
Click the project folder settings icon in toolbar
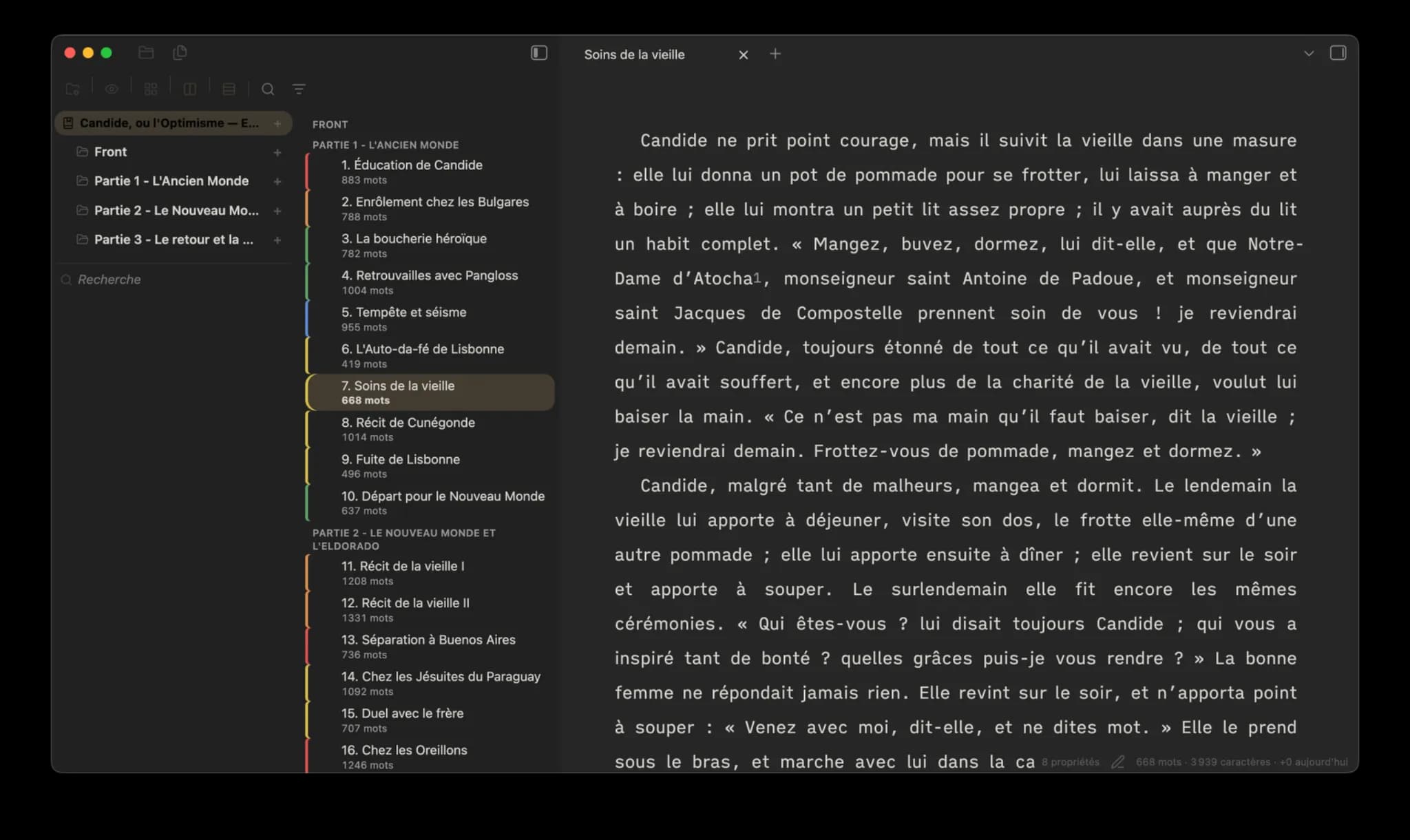(72, 89)
